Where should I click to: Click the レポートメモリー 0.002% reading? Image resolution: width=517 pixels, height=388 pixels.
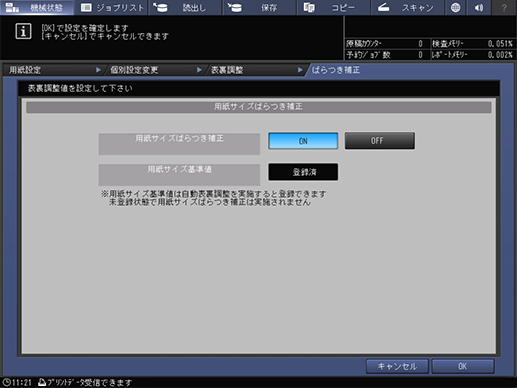tap(500, 55)
